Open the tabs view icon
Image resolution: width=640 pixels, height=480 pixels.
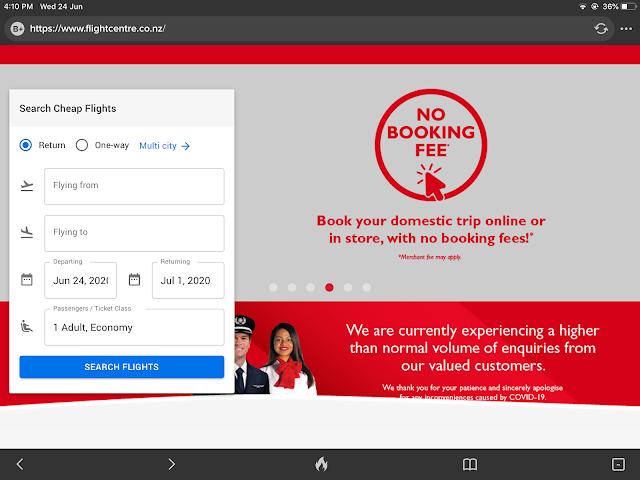coord(618,464)
